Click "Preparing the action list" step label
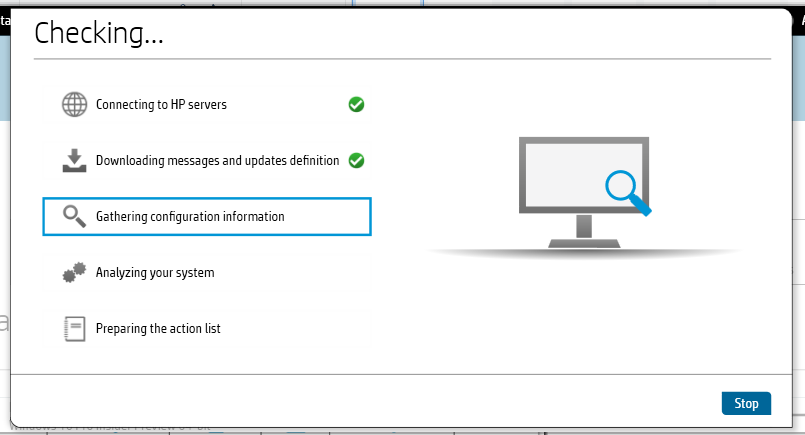Viewport: 805px width, 435px height. (158, 328)
